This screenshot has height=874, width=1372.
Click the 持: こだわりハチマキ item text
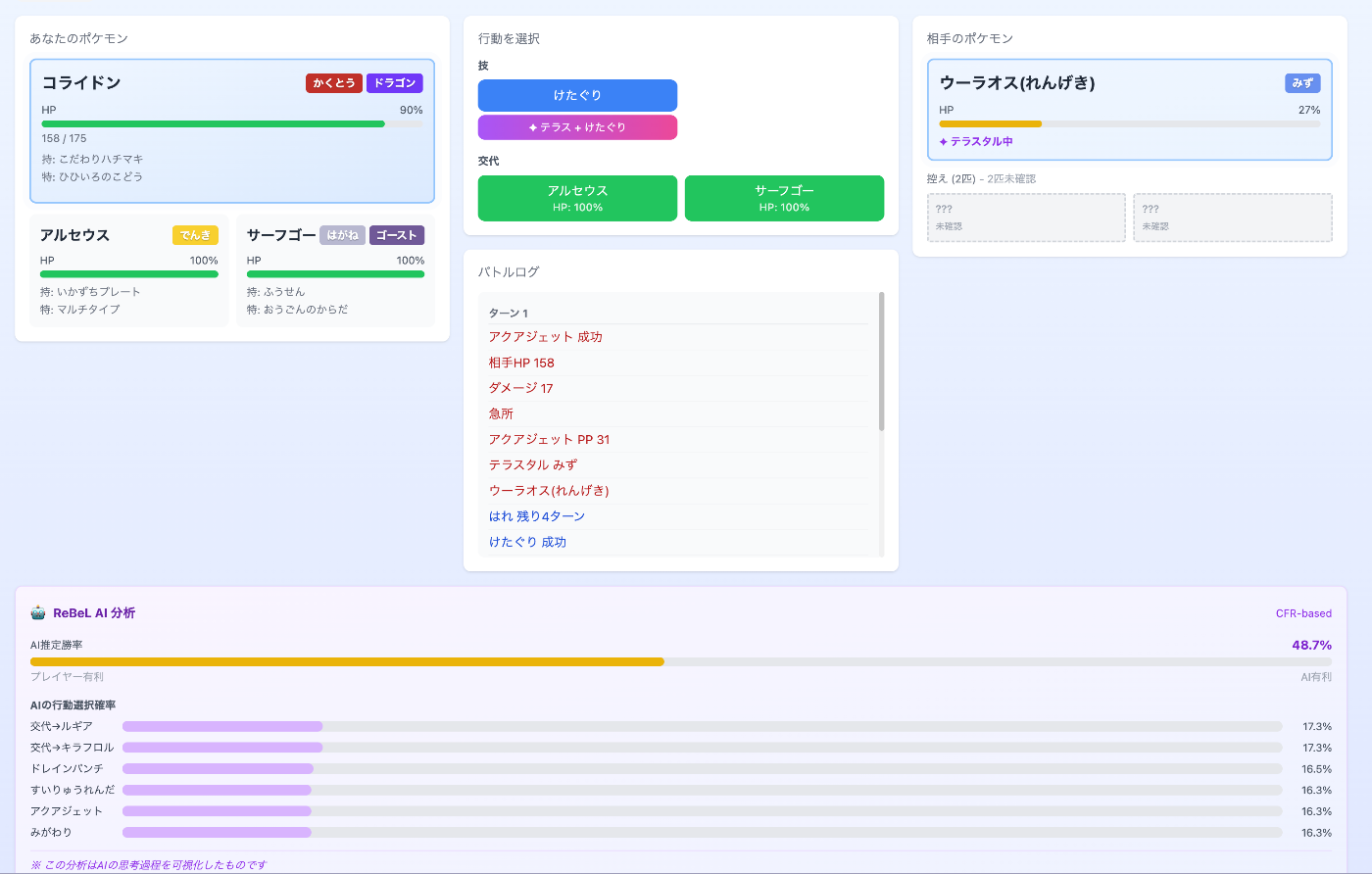tap(92, 159)
